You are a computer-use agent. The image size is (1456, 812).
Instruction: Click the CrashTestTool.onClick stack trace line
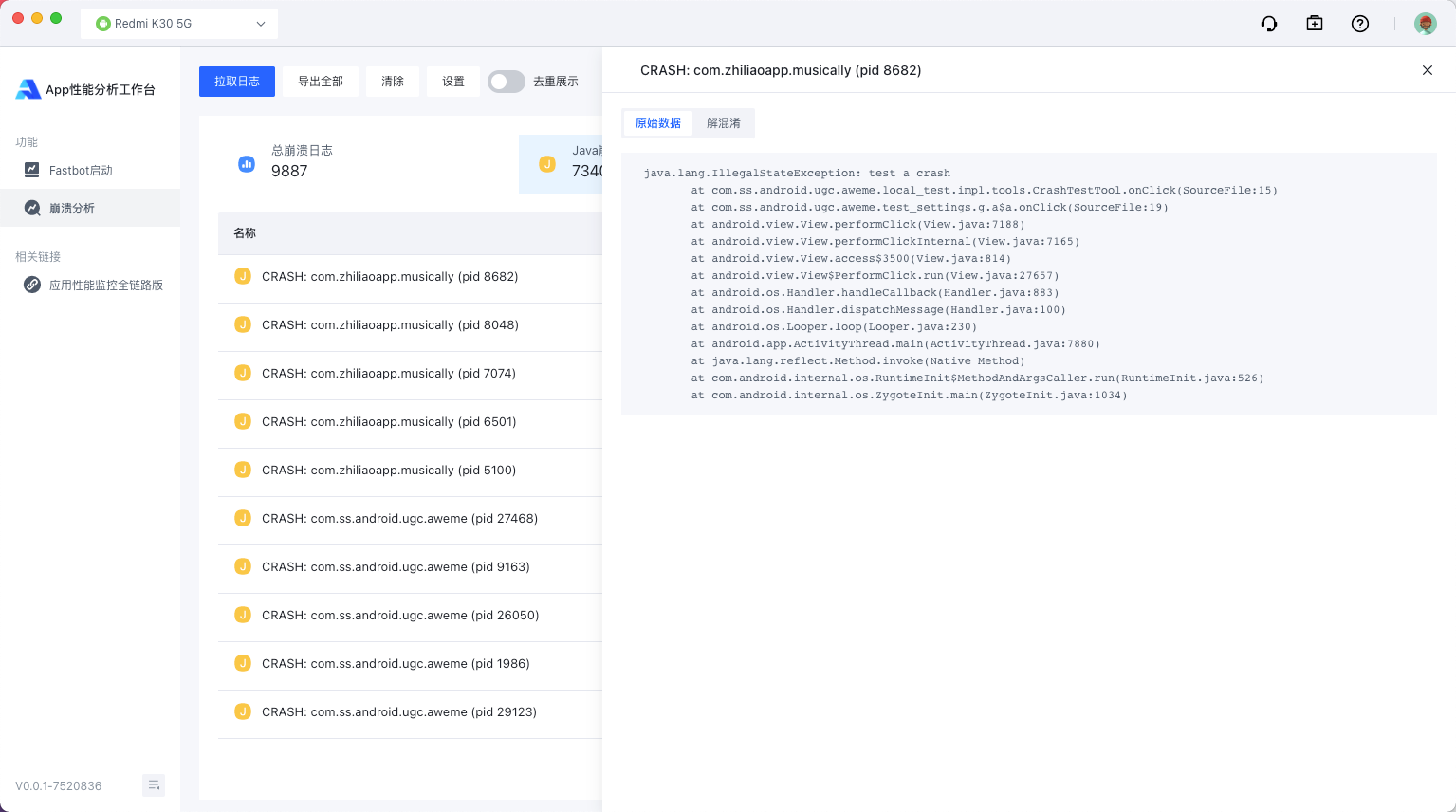(985, 191)
